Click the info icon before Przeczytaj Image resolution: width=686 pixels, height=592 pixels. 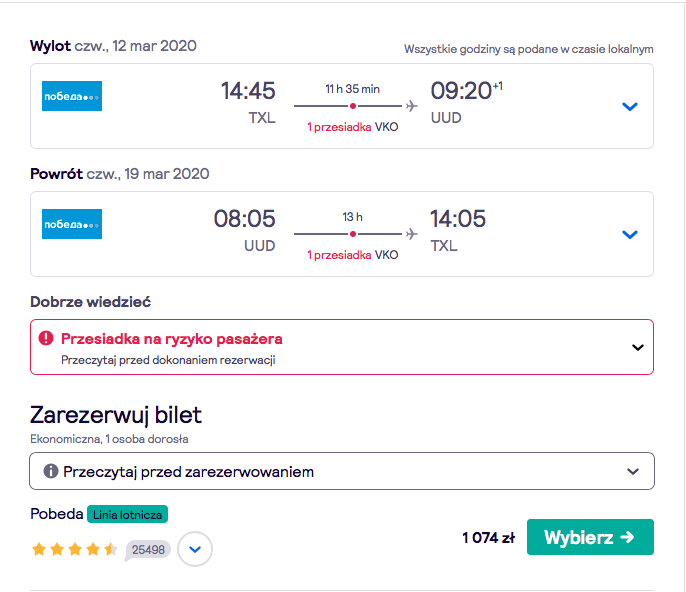click(x=51, y=471)
